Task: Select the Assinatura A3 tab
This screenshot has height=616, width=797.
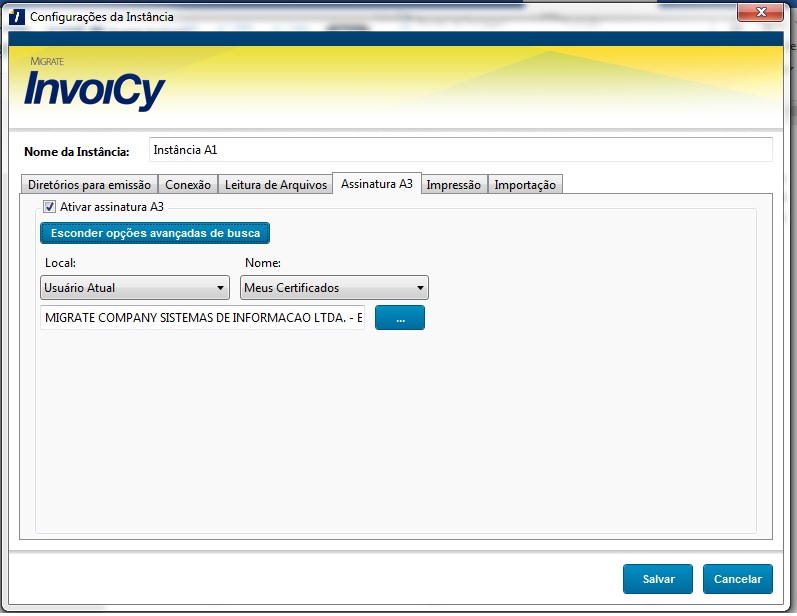Action: pos(376,184)
